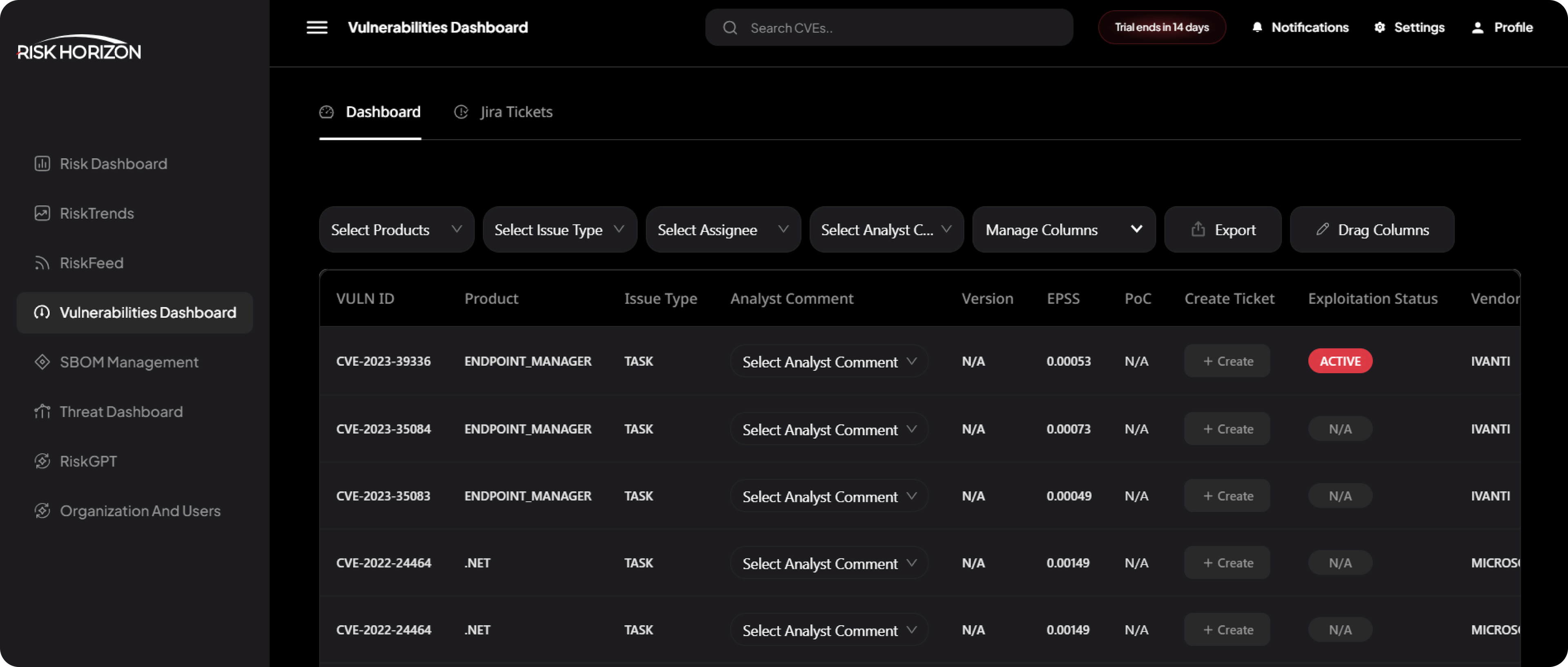Click the Dashboard tab gauge icon

[x=327, y=112]
